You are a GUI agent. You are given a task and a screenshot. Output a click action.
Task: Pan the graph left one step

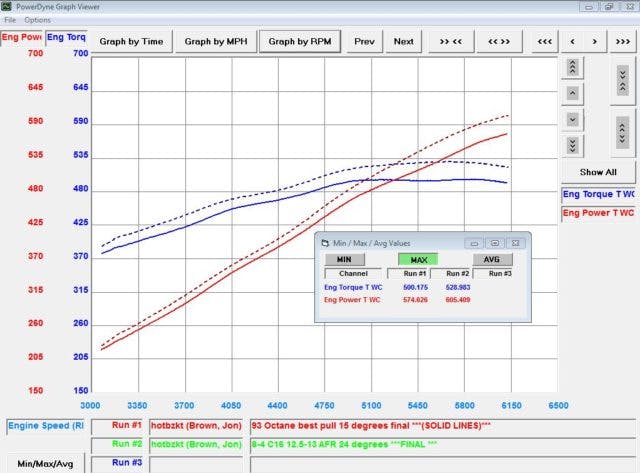click(x=571, y=41)
